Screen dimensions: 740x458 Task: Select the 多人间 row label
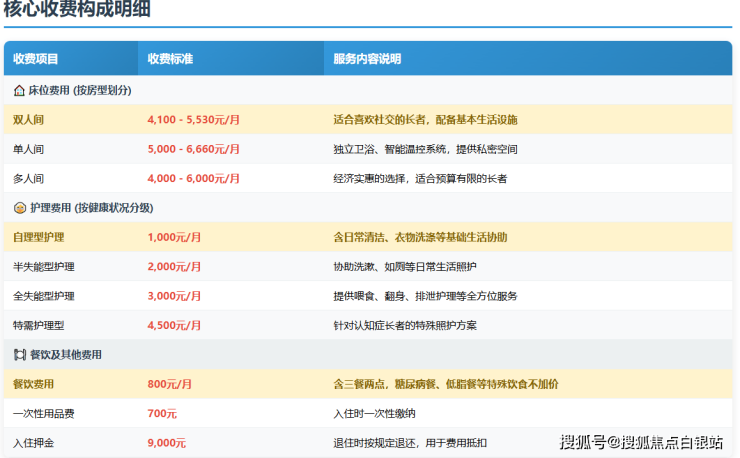click(28, 179)
